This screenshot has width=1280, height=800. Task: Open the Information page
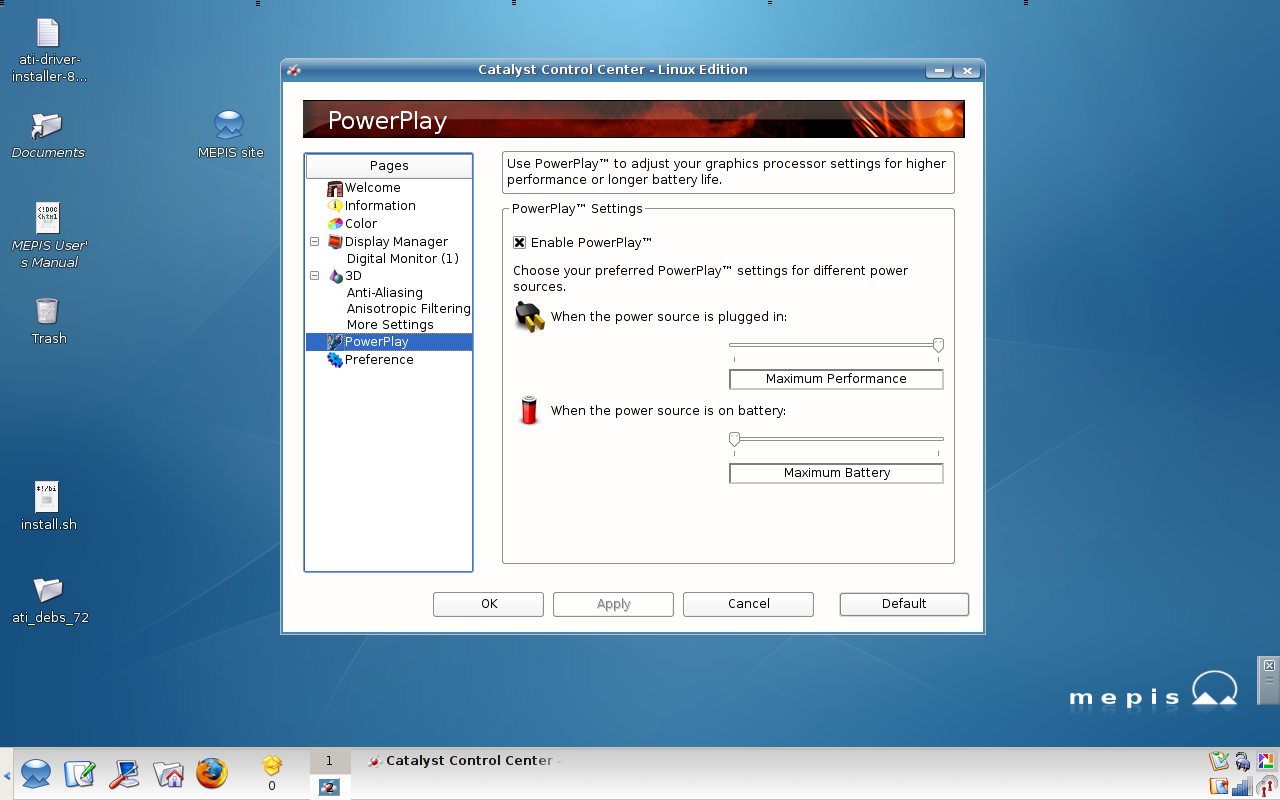pyautogui.click(x=379, y=206)
